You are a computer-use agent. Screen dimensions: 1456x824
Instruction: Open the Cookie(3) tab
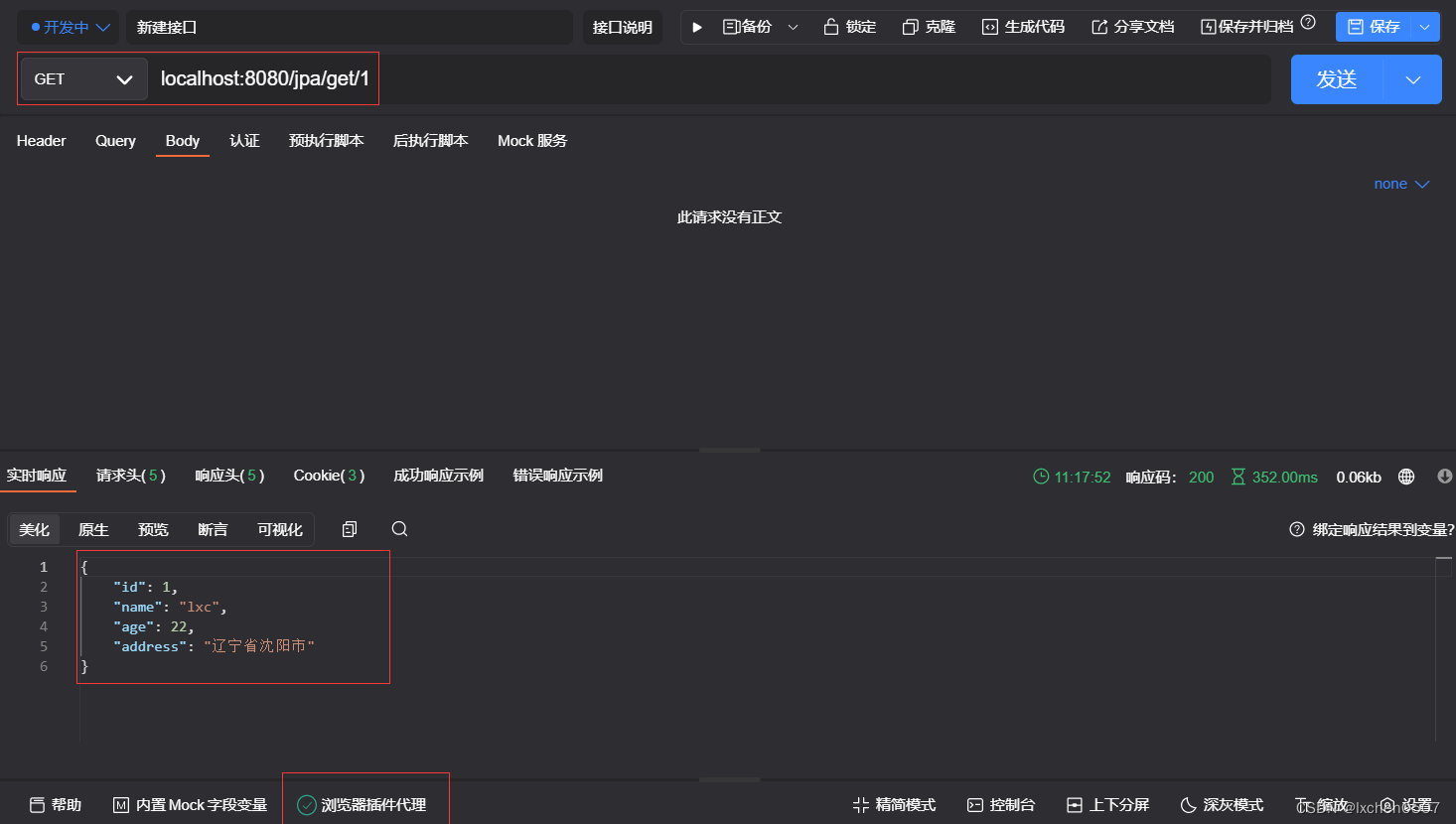pyautogui.click(x=329, y=476)
